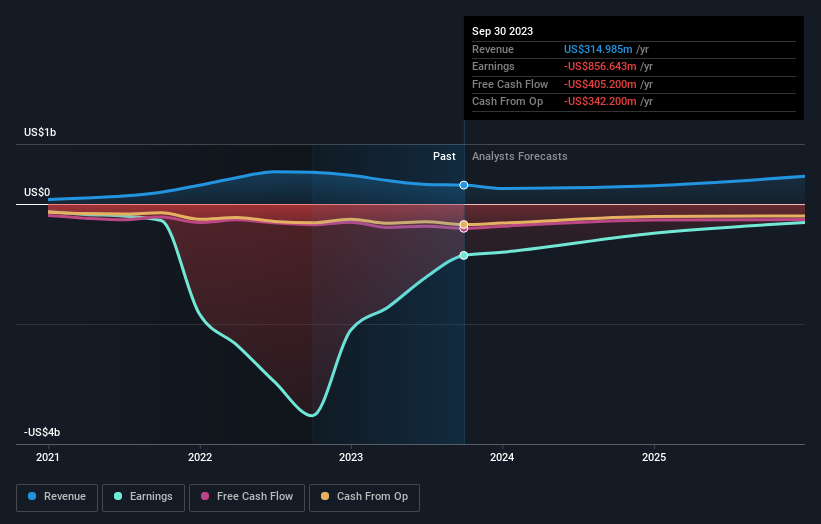Image resolution: width=821 pixels, height=524 pixels.
Task: Click the Analysts Forecasts label
Action: click(519, 157)
